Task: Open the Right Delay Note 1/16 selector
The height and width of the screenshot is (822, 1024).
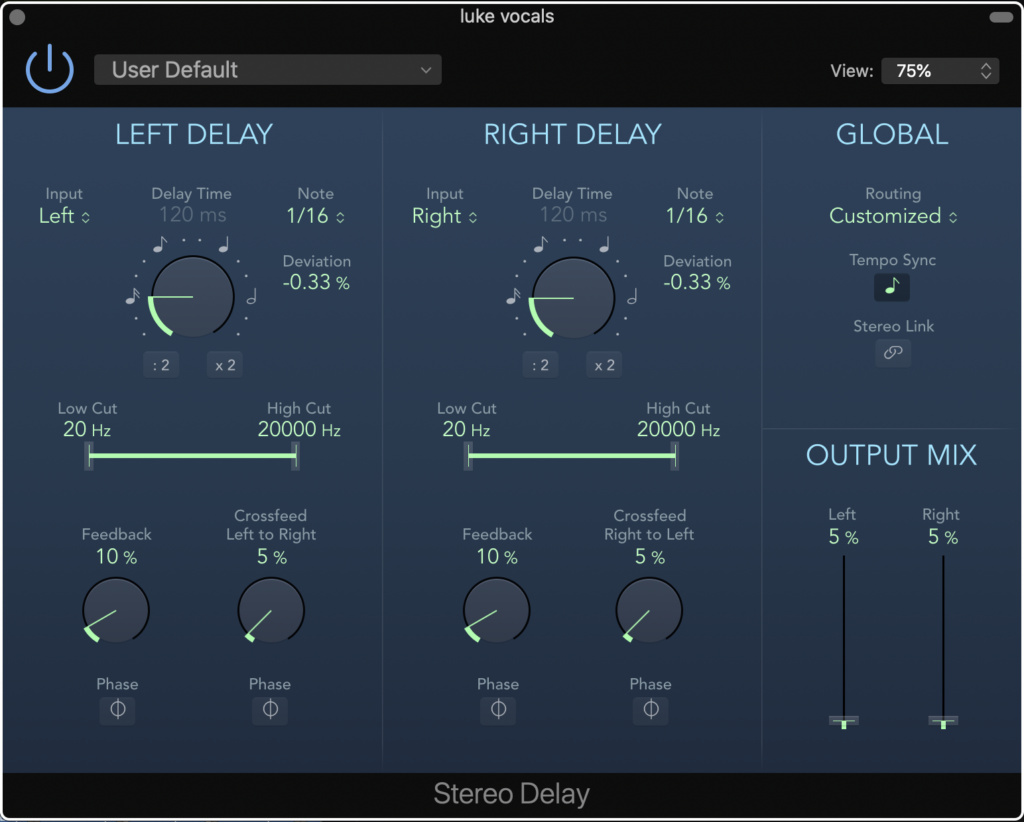Action: [695, 215]
